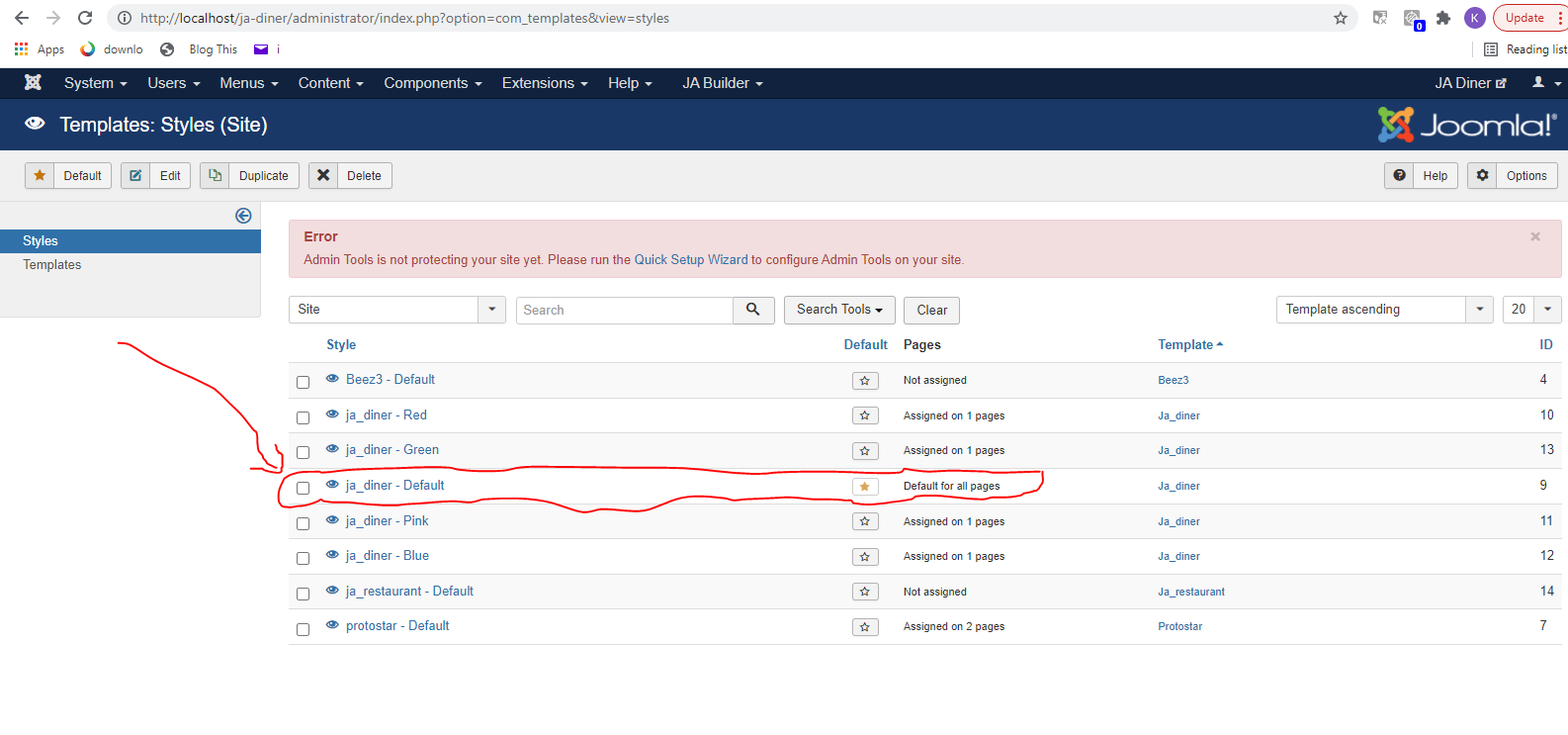This screenshot has height=735, width=1568.
Task: Dismiss the Admin Tools error message
Action: pos(1535,236)
